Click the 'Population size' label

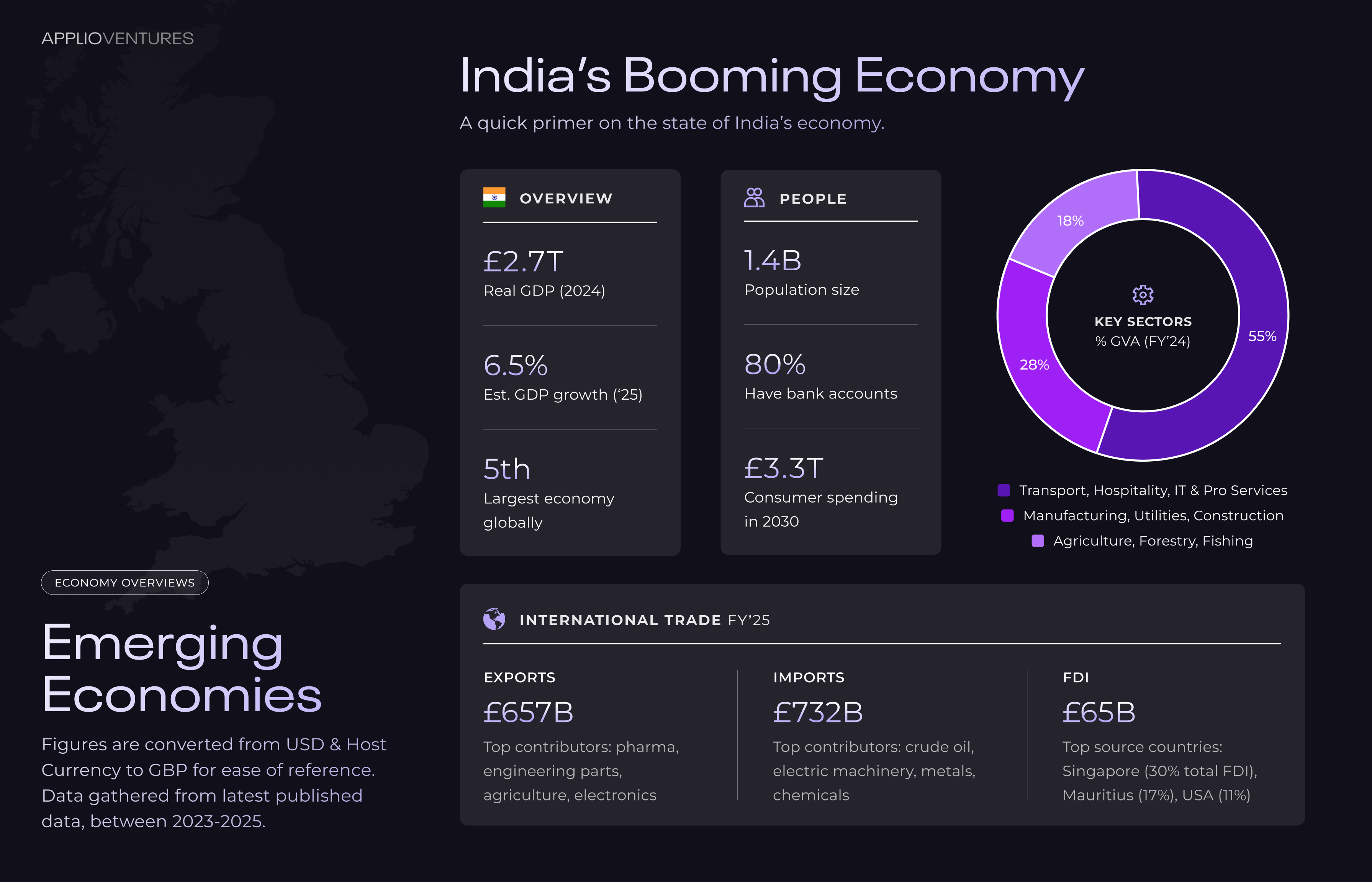click(x=801, y=290)
